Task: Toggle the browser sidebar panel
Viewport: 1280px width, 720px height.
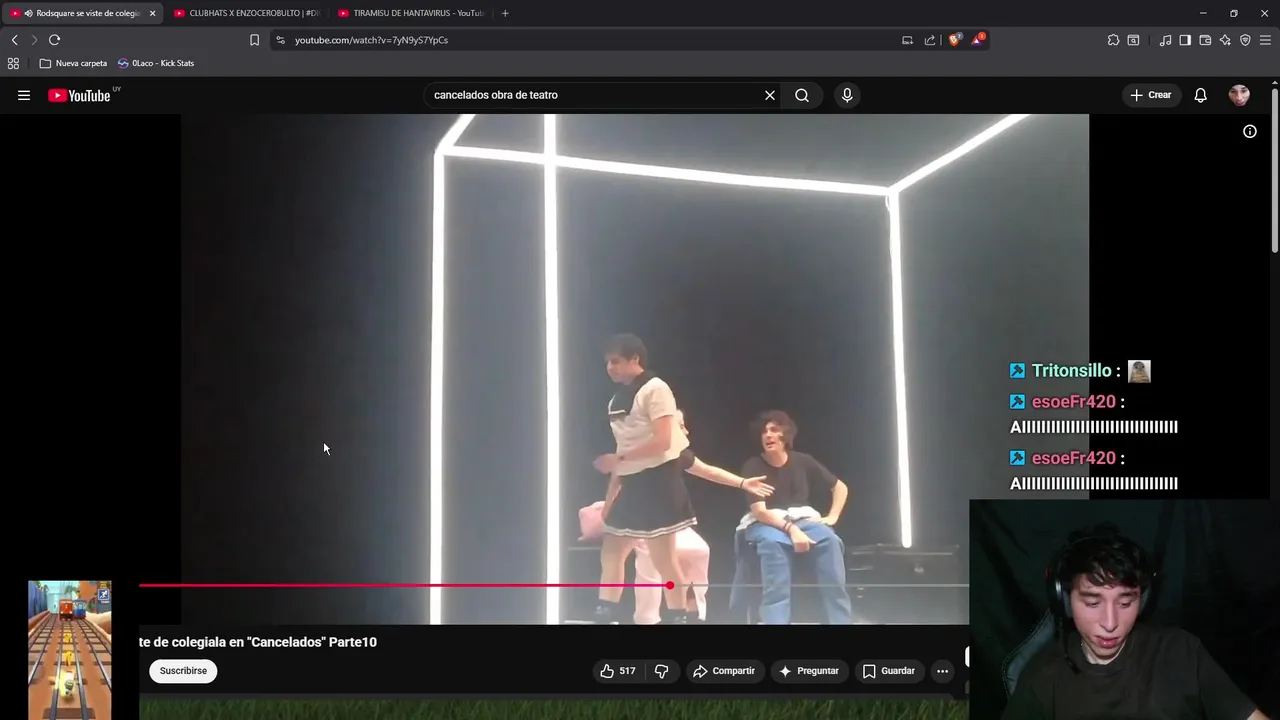Action: click(1185, 40)
